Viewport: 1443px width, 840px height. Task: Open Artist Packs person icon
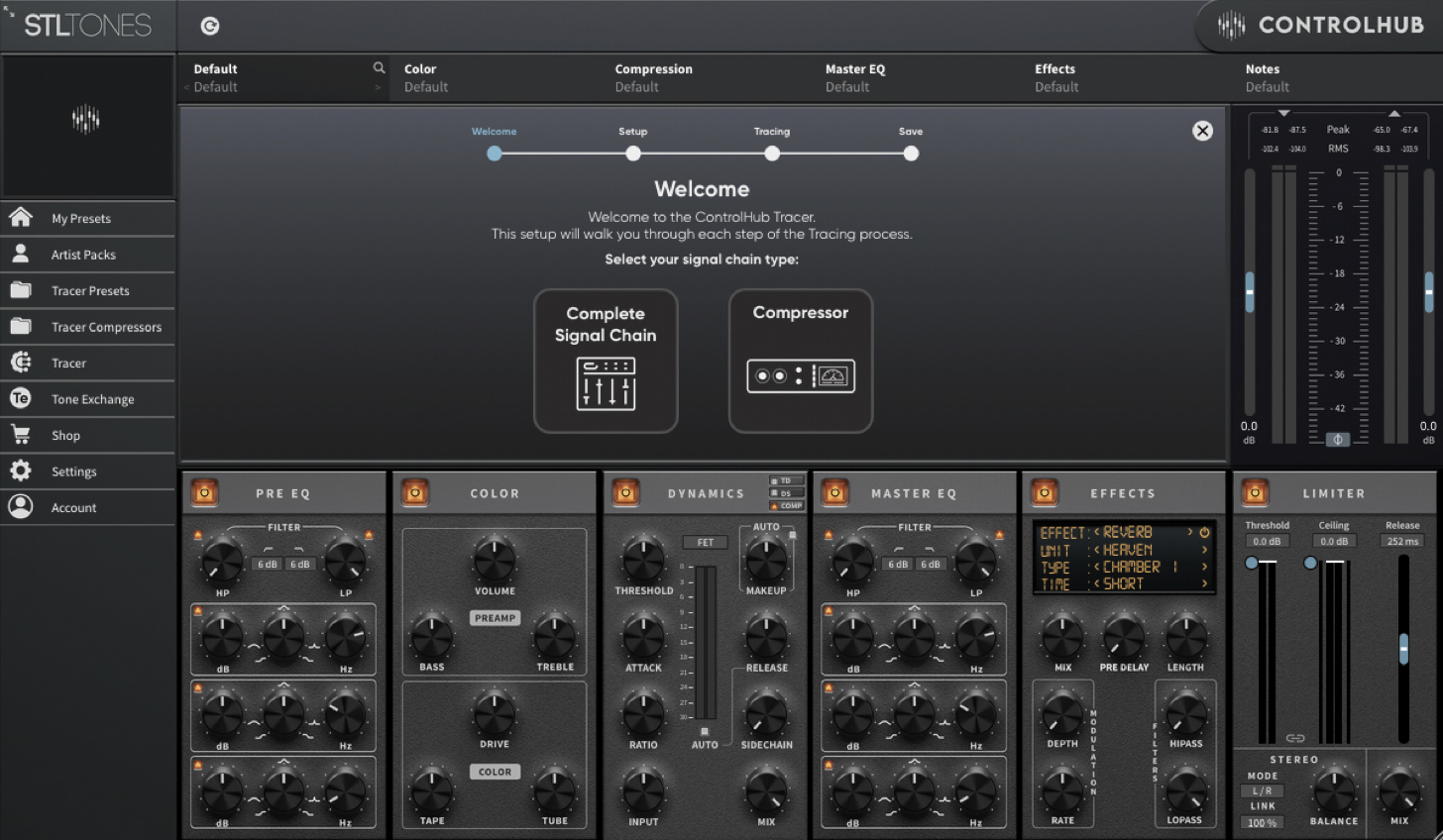pyautogui.click(x=21, y=254)
